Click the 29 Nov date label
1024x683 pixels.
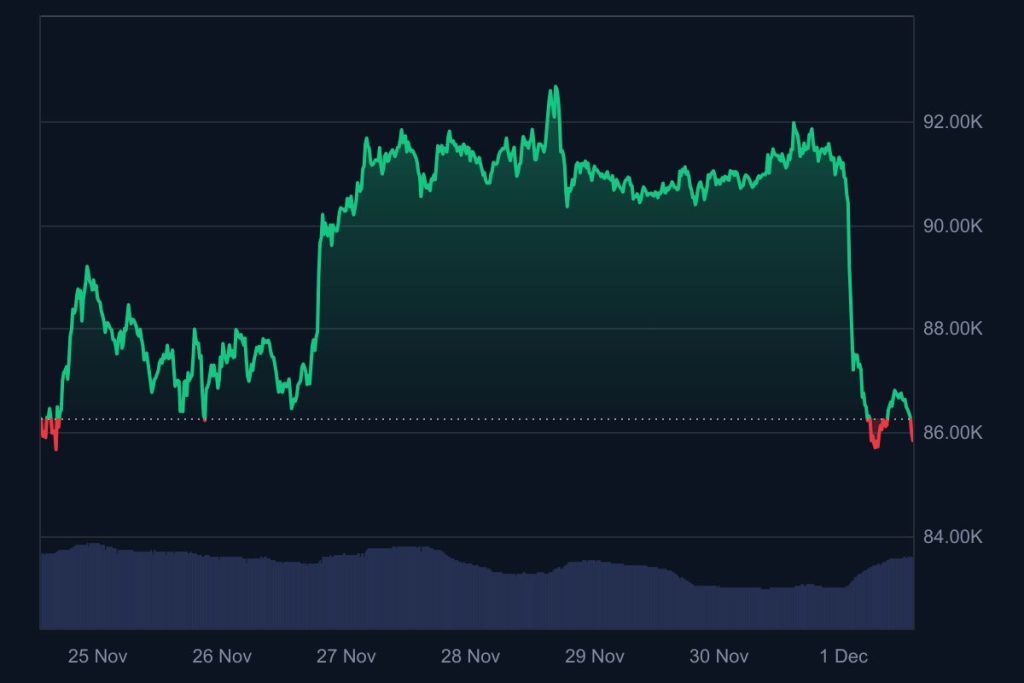(594, 656)
